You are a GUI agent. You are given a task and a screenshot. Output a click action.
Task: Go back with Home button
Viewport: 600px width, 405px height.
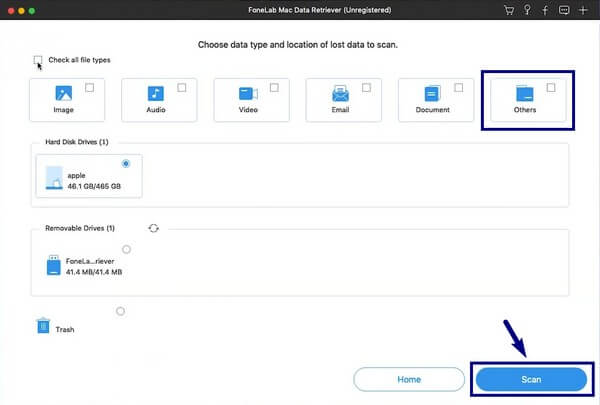click(409, 379)
